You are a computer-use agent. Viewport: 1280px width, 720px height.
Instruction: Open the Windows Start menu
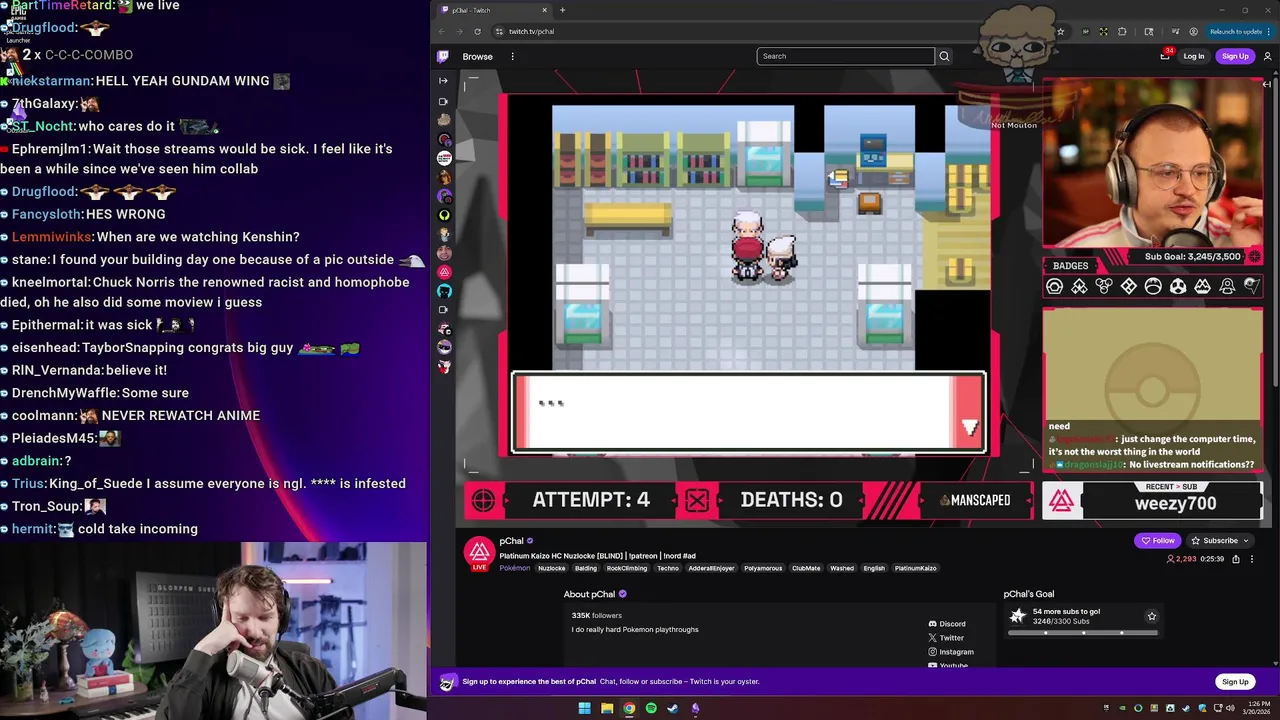[584, 709]
